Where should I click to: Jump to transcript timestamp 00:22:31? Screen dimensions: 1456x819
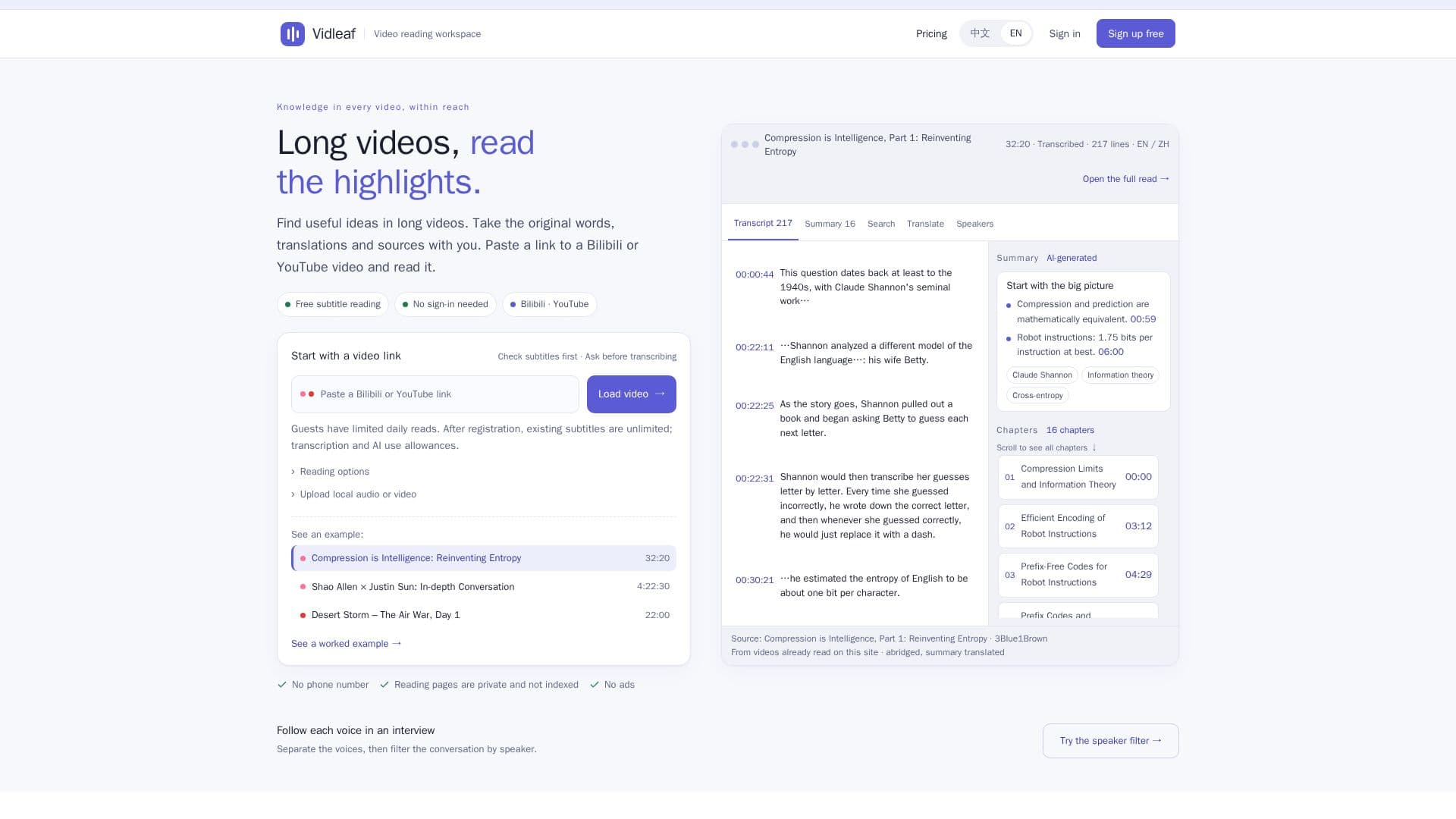755,479
